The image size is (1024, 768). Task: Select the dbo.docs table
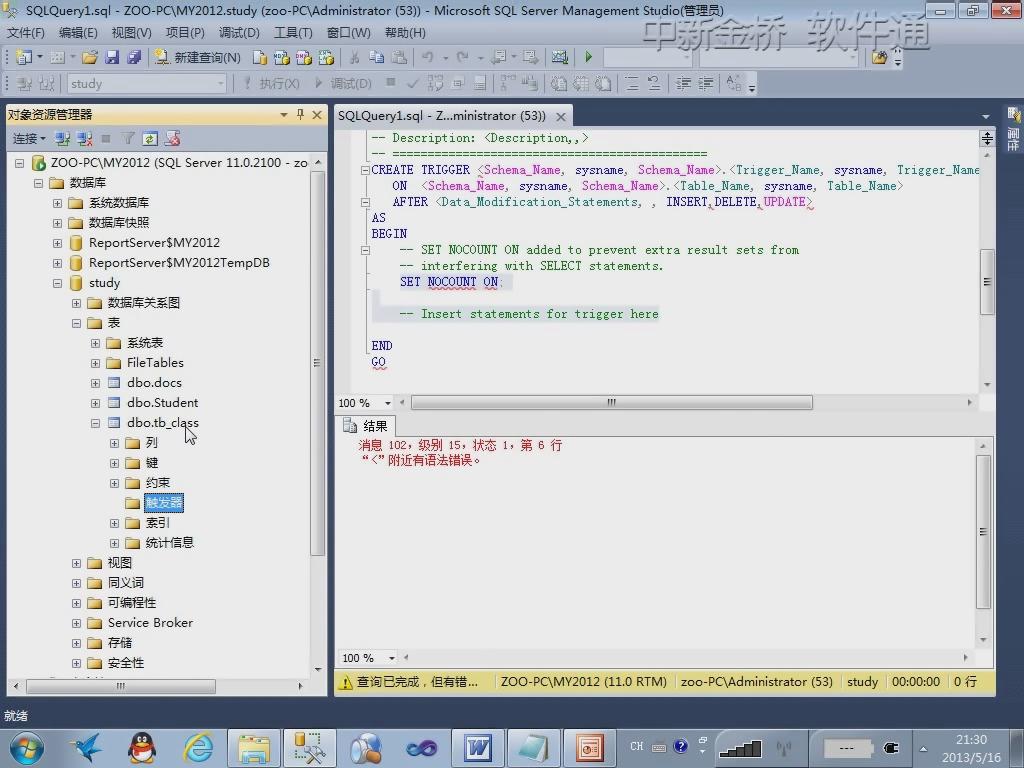coord(154,383)
